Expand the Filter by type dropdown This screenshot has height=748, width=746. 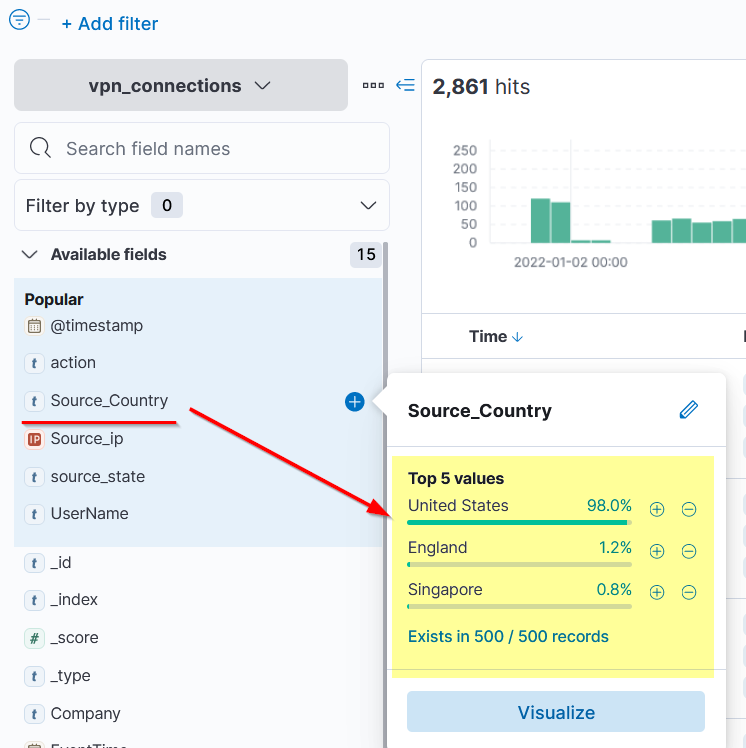[202, 206]
